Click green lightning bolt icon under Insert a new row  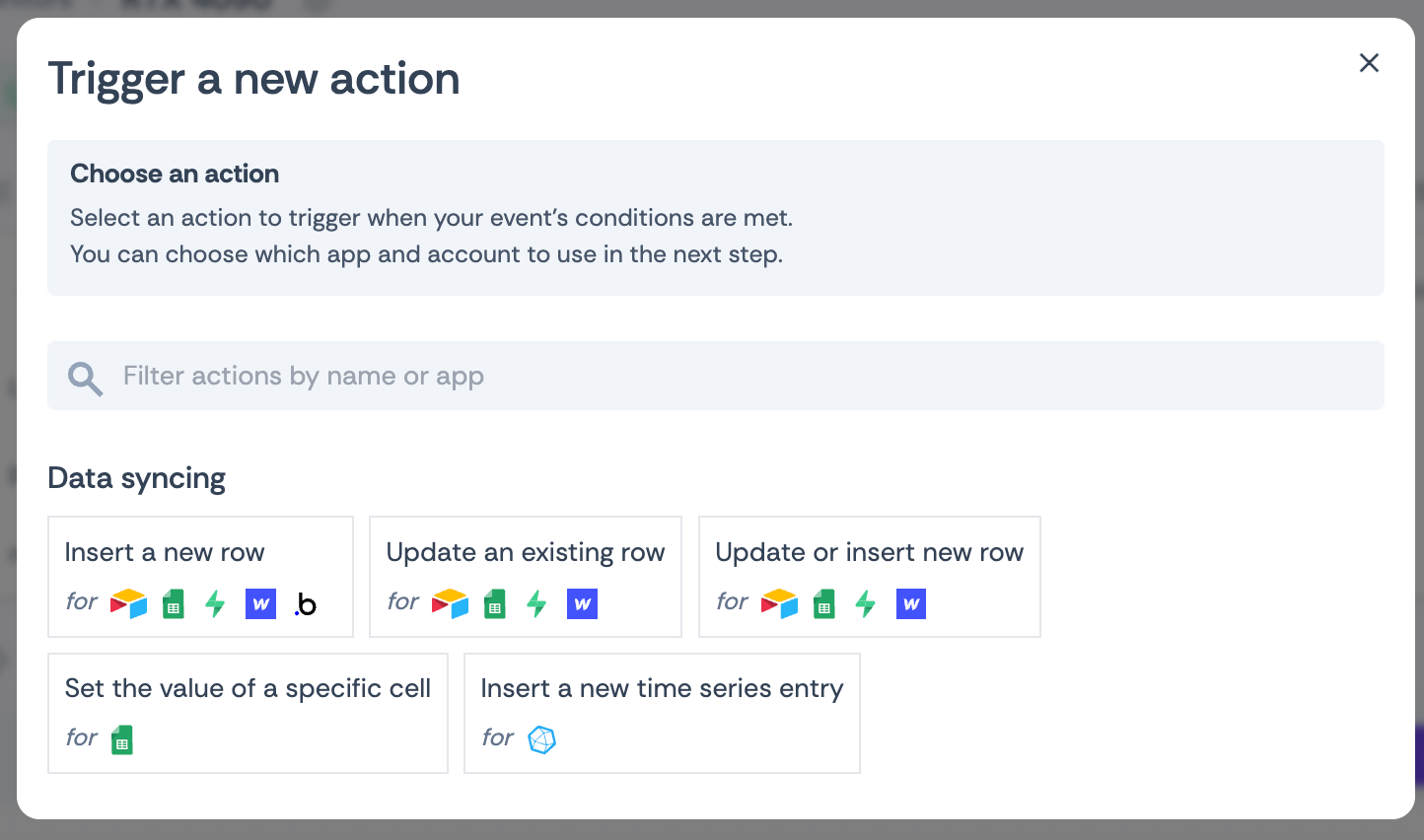coord(215,603)
